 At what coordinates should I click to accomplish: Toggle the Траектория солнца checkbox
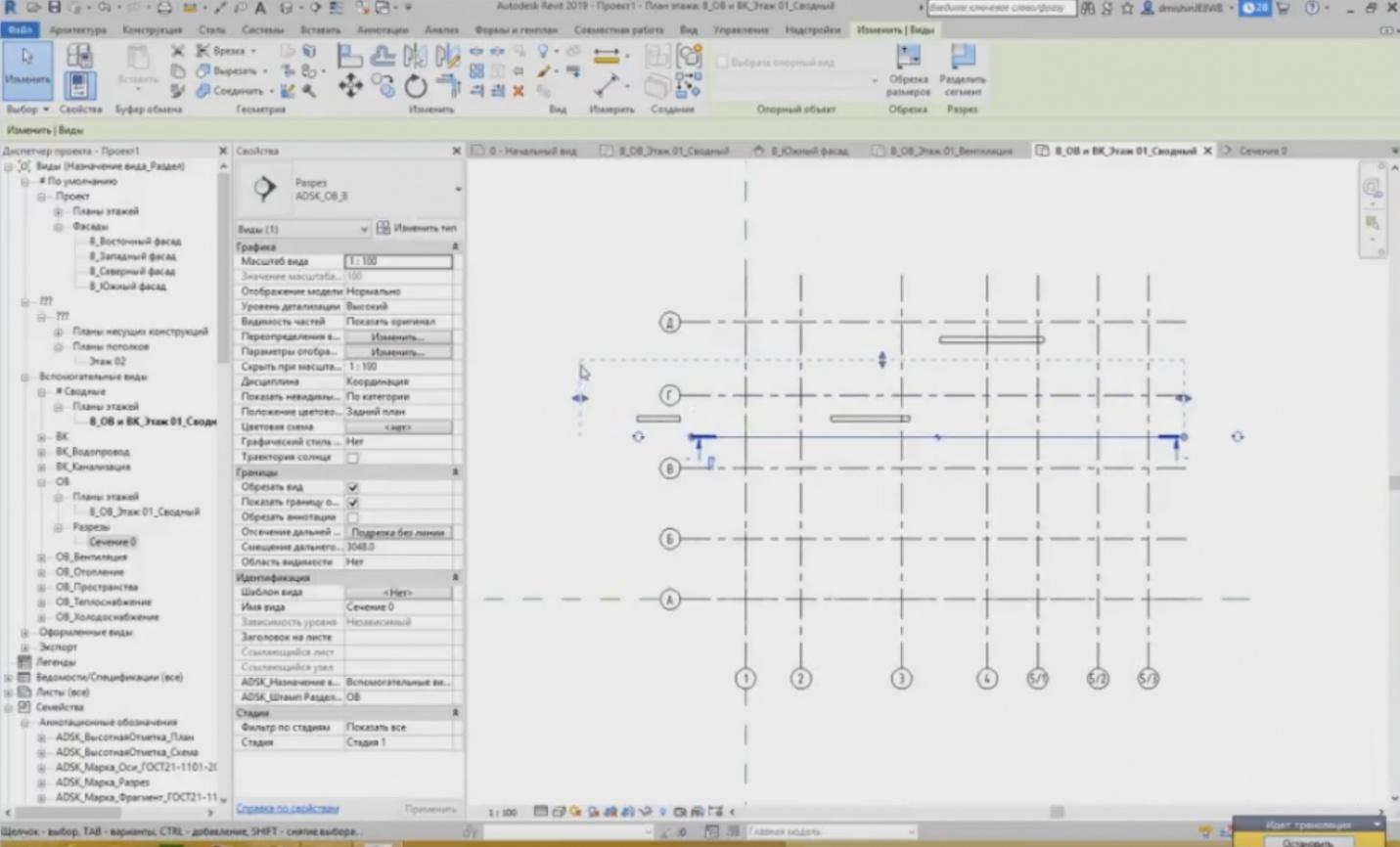coord(352,458)
